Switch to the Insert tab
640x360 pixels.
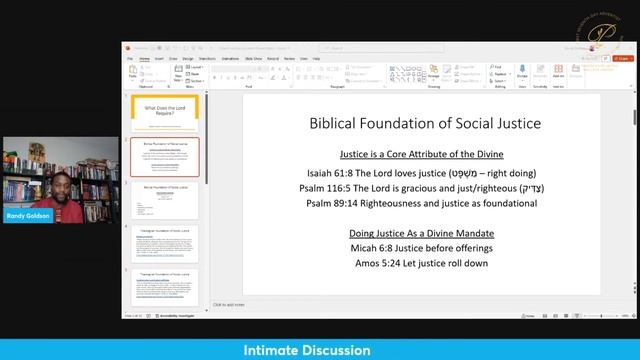159,59
